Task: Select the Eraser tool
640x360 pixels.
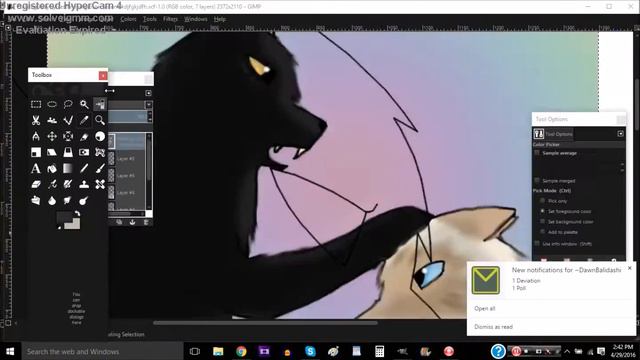Action: click(36, 184)
